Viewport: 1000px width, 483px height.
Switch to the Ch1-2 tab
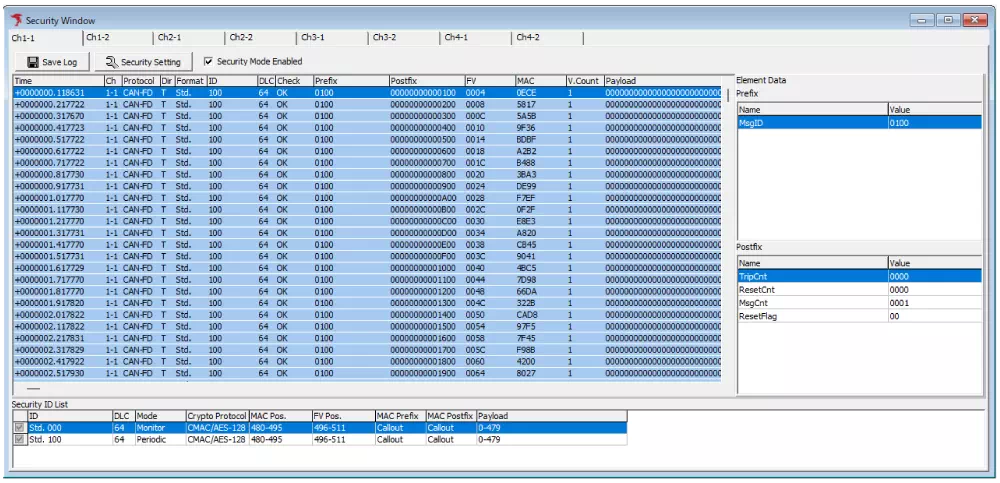[97, 37]
